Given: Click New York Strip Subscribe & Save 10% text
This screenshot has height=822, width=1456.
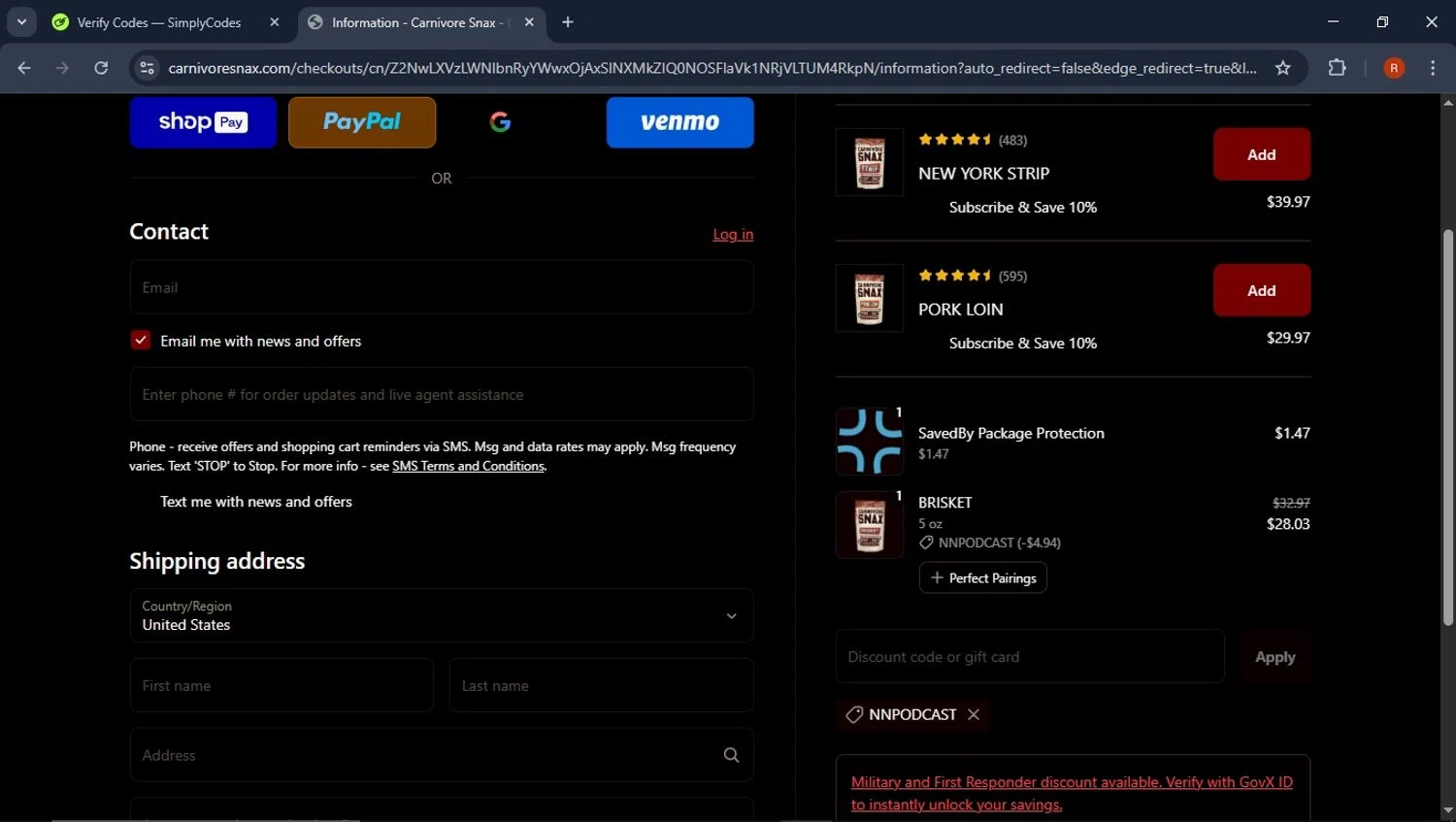Looking at the screenshot, I should point(1023,207).
